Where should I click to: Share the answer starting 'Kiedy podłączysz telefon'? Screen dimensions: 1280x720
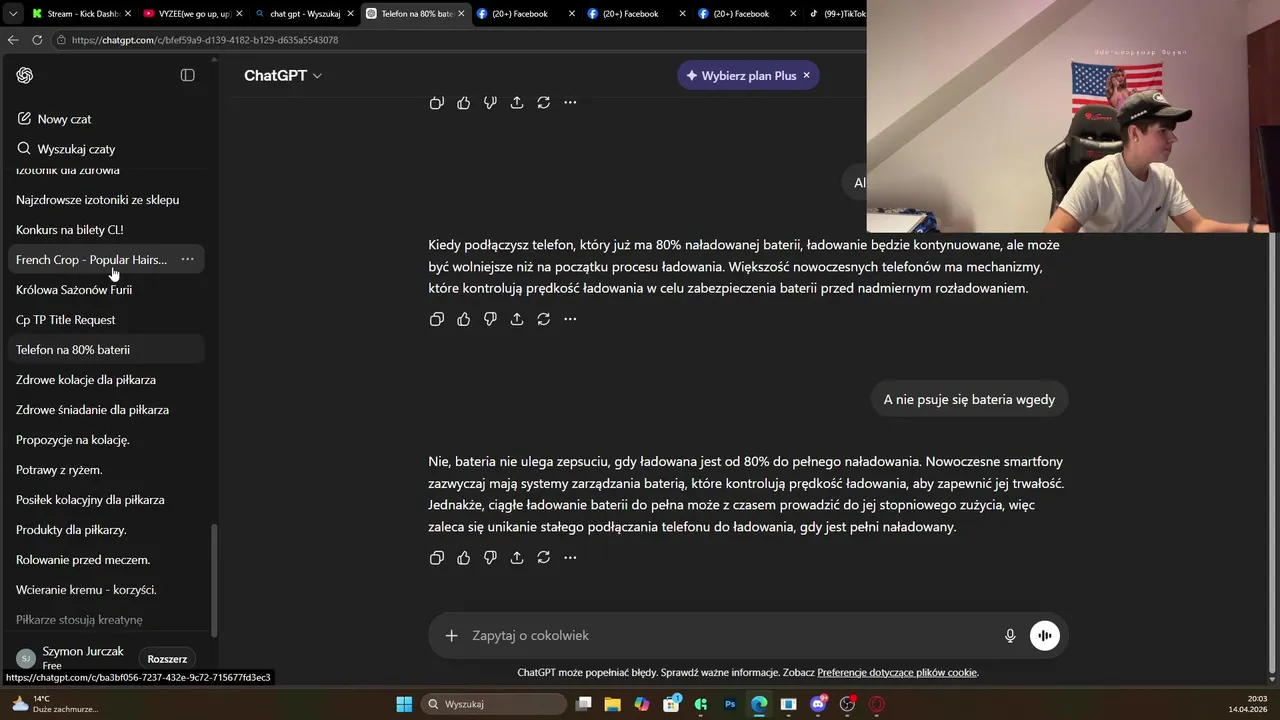pyautogui.click(x=517, y=319)
